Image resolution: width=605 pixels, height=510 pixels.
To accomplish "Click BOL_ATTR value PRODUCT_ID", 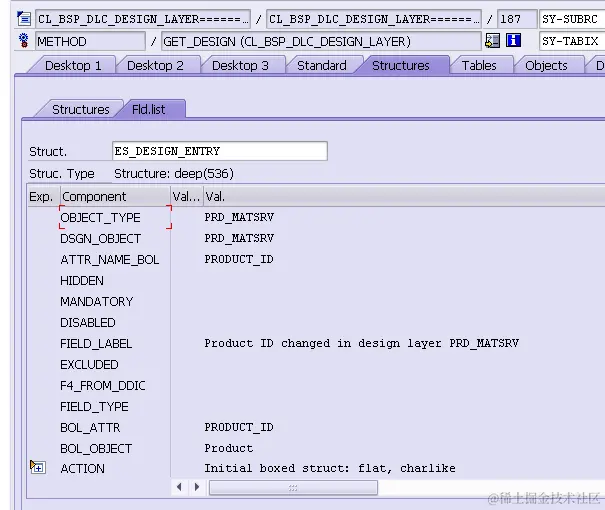I will tap(239, 427).
